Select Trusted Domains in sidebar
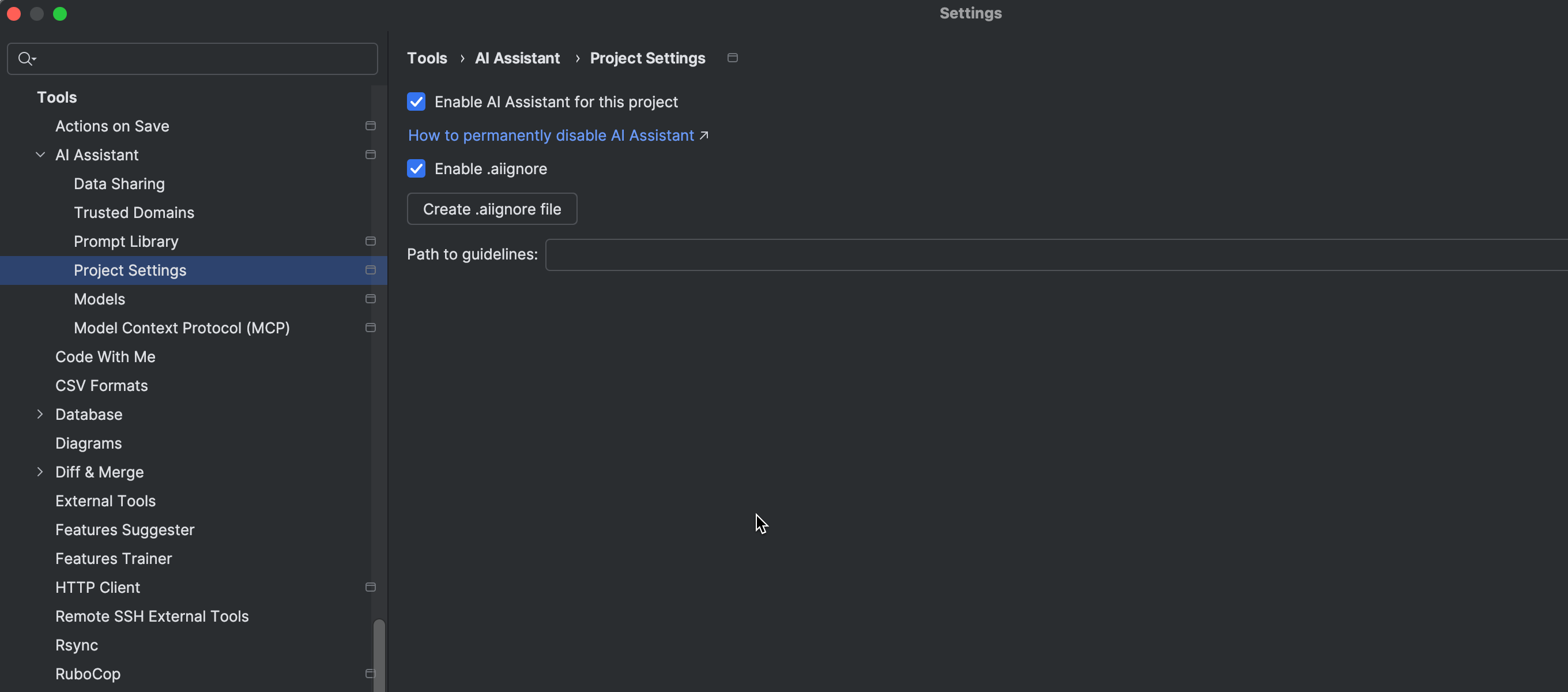 [x=134, y=213]
